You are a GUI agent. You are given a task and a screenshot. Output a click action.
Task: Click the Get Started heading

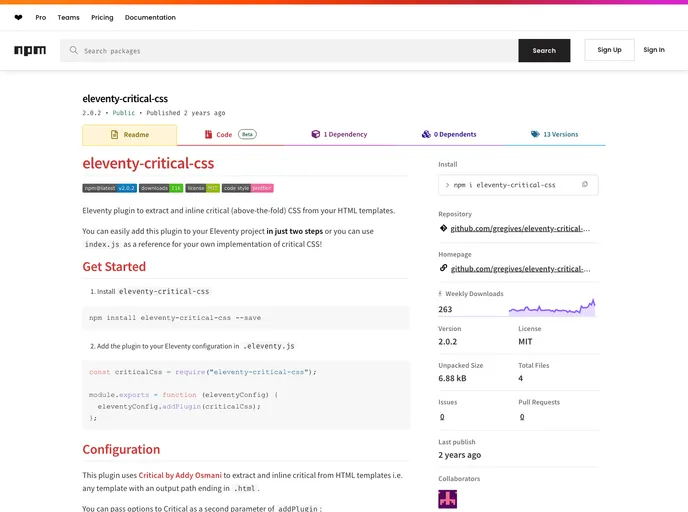click(x=114, y=266)
